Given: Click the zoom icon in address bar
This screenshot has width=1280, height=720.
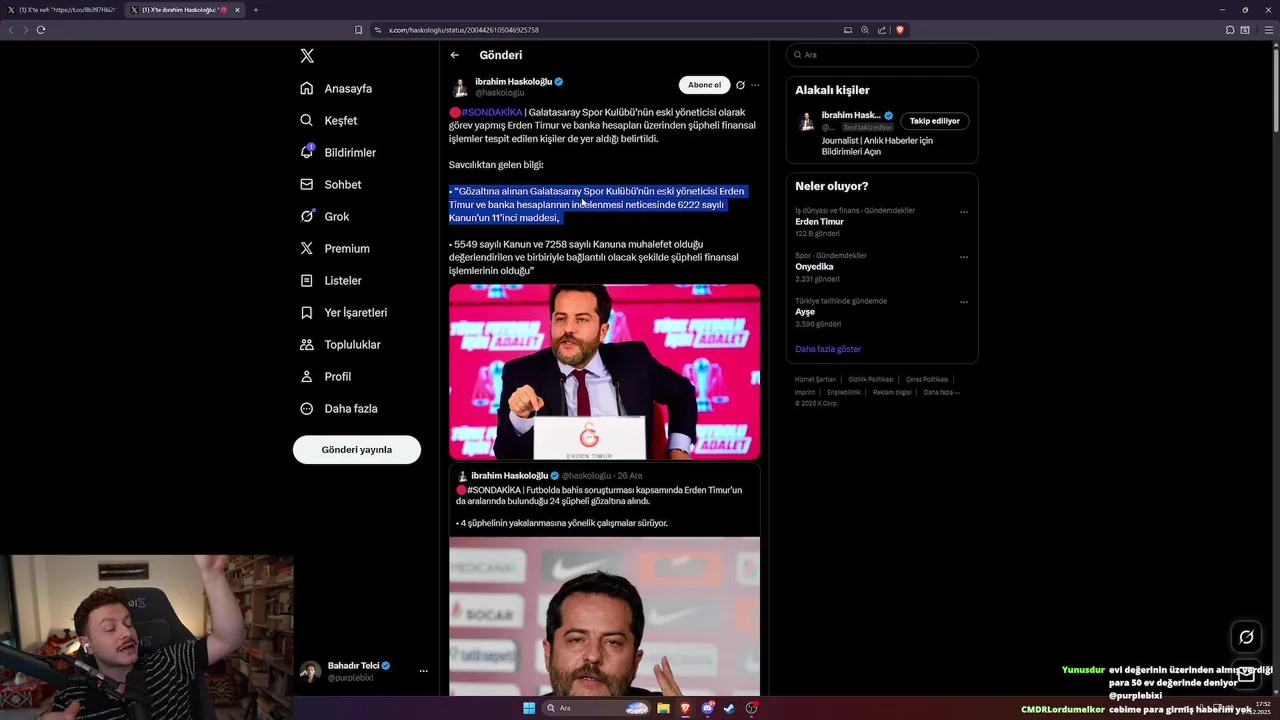Looking at the screenshot, I should [x=865, y=30].
